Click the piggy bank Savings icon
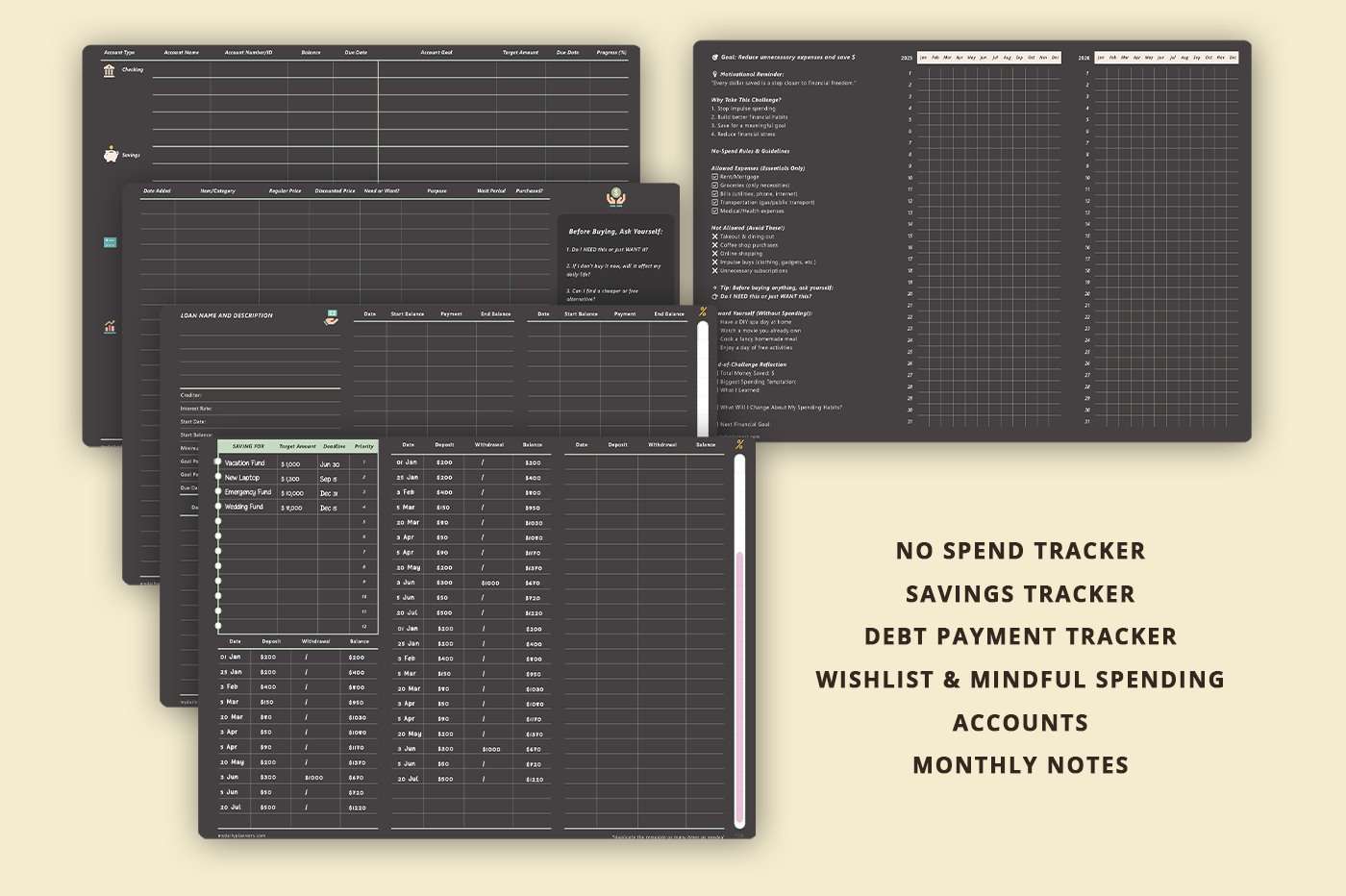 [x=111, y=154]
